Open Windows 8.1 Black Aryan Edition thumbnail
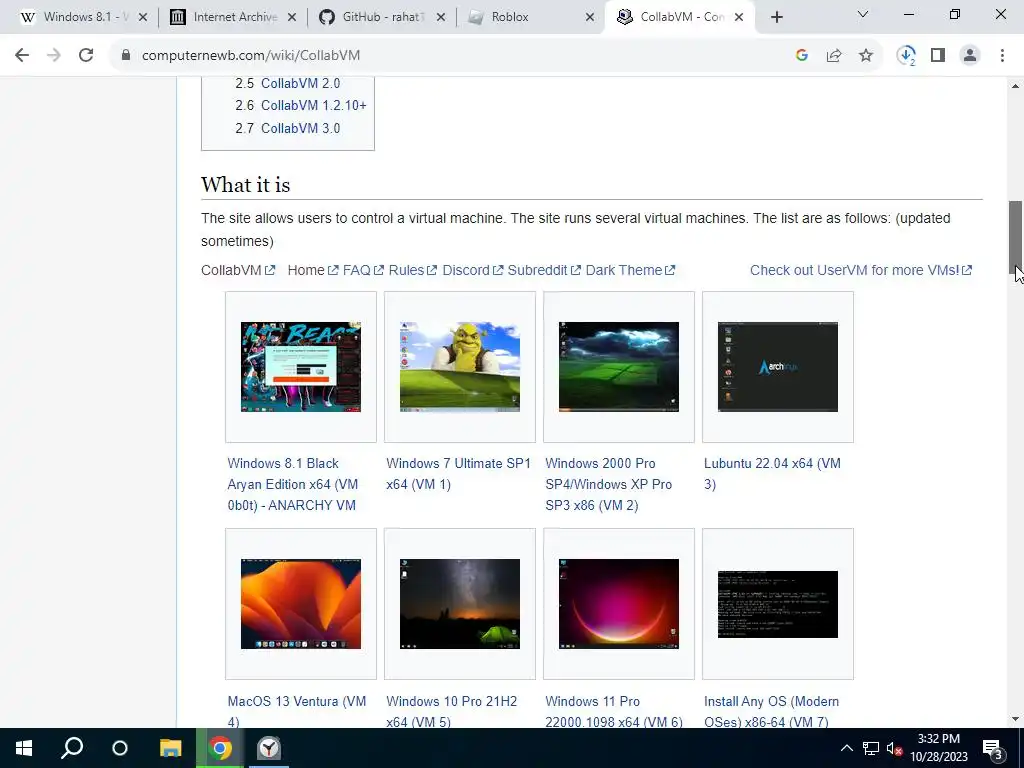The image size is (1024, 768). [300, 366]
